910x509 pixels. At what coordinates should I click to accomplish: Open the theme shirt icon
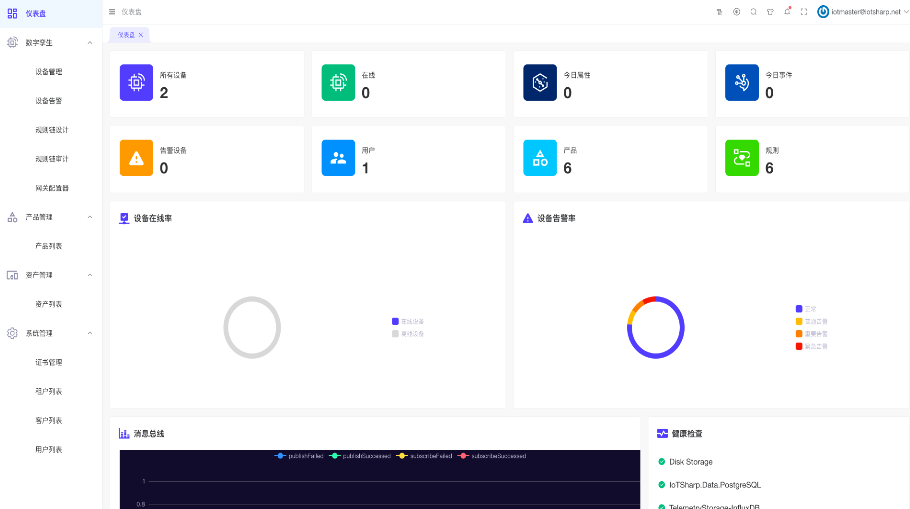click(770, 12)
